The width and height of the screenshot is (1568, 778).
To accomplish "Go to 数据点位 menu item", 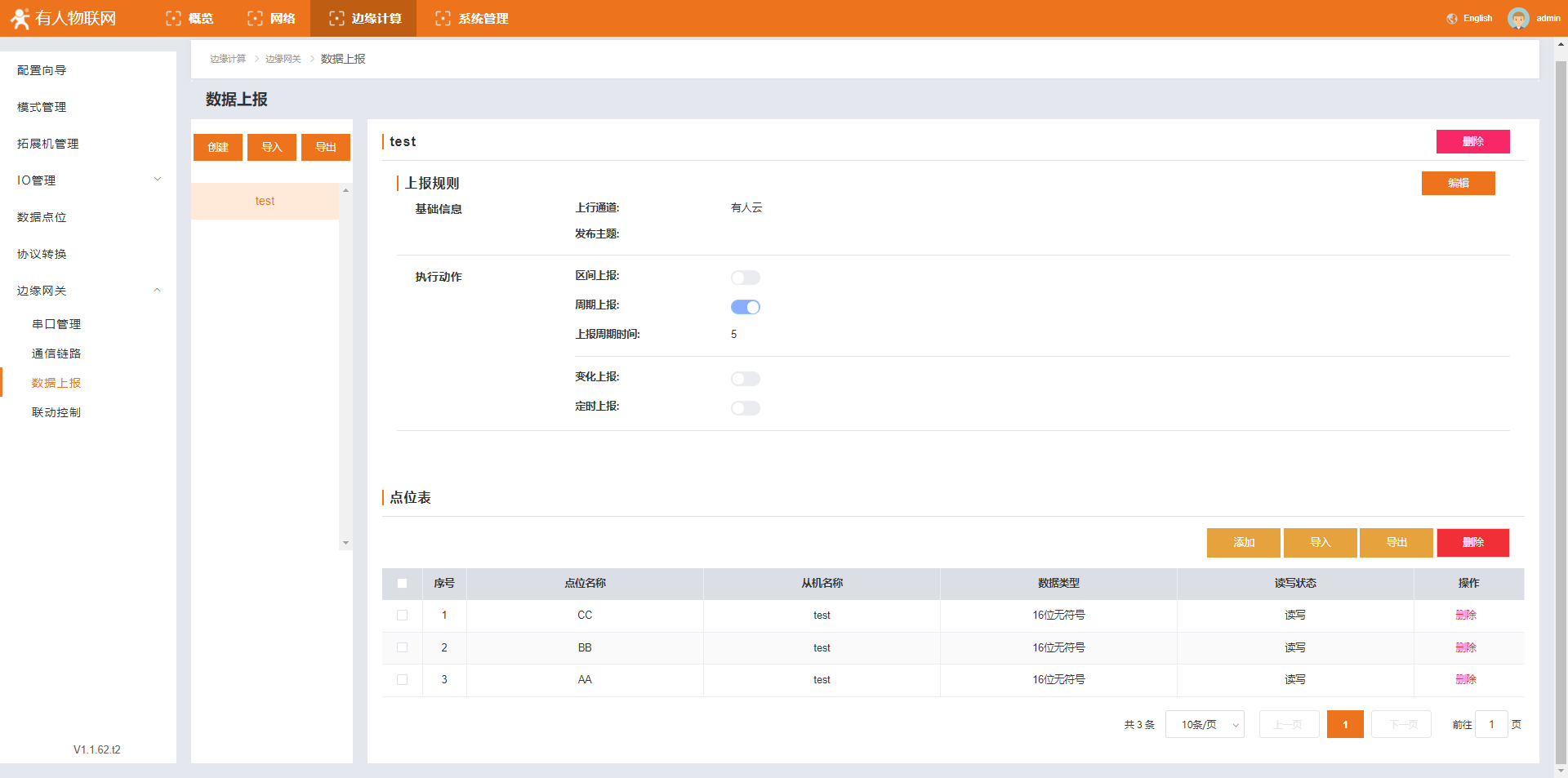I will (42, 217).
